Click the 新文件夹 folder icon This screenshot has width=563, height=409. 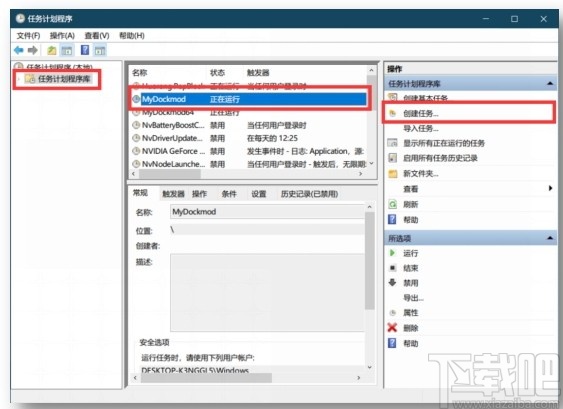(x=393, y=174)
